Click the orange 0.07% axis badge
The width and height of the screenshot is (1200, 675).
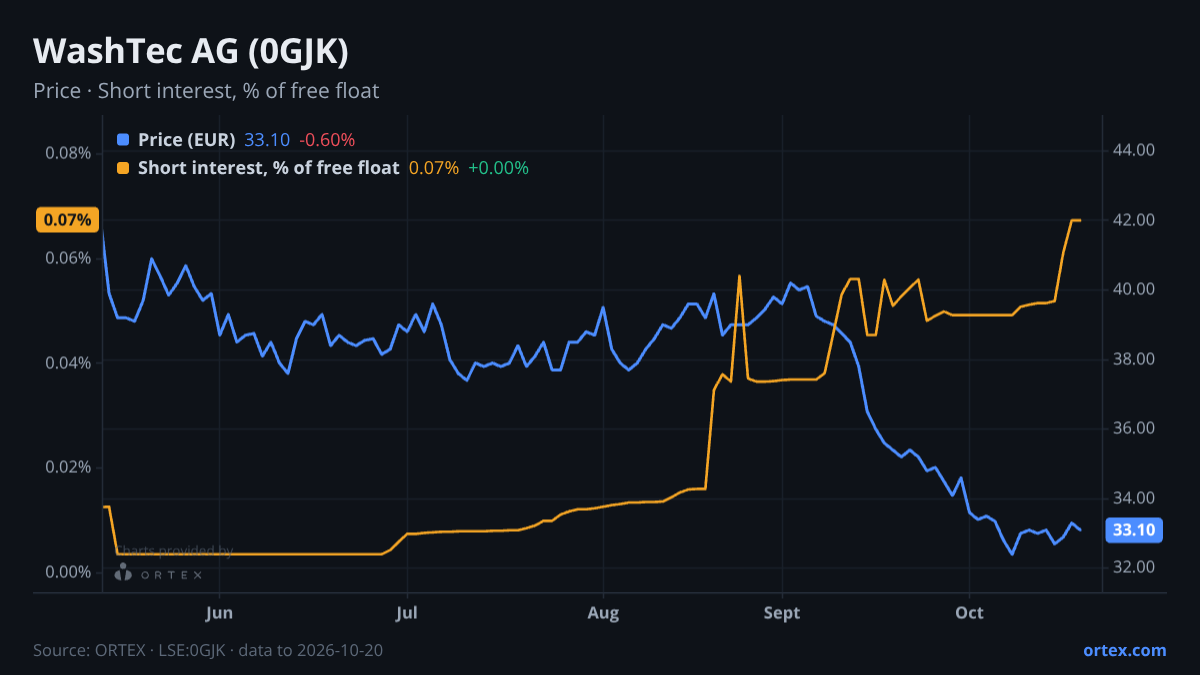tap(66, 220)
